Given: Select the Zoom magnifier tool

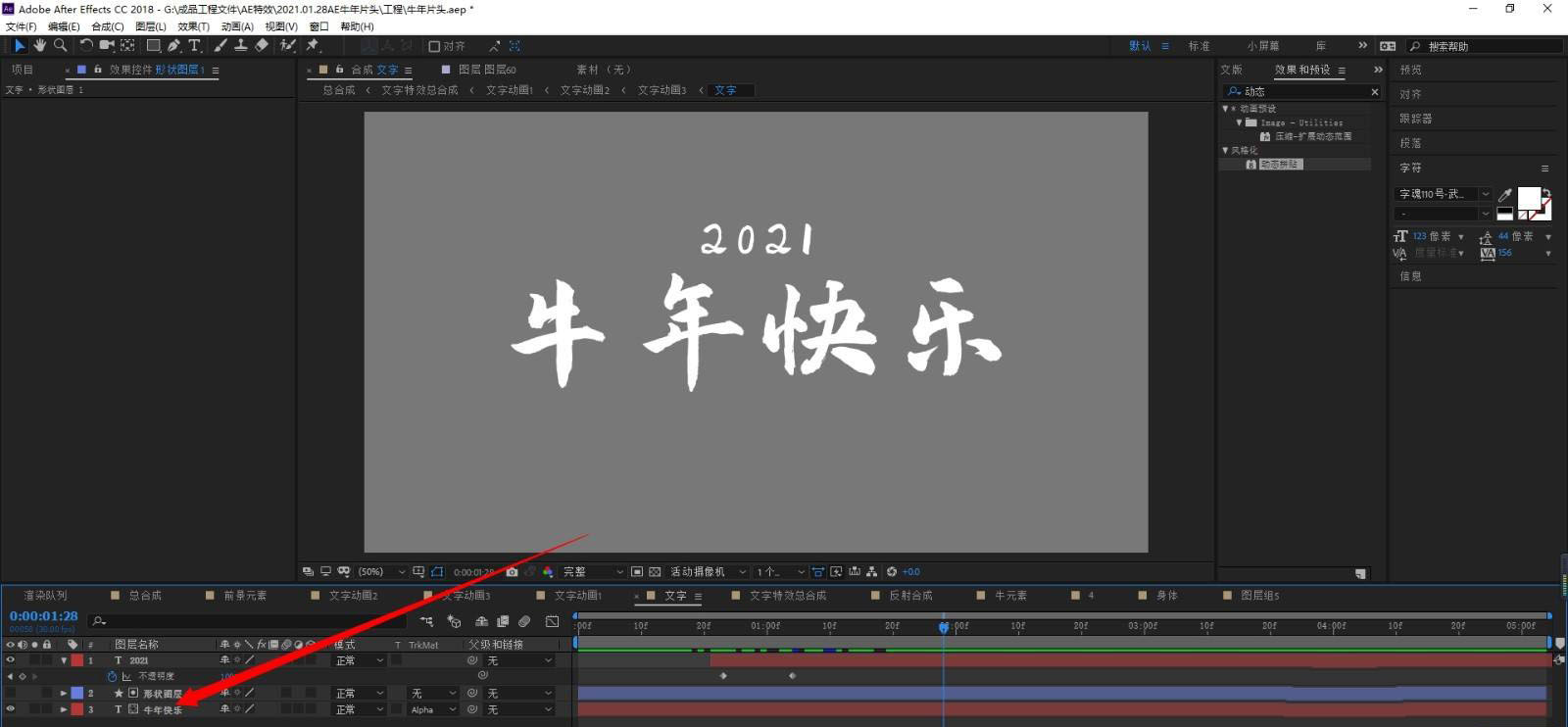Looking at the screenshot, I should coord(61,45).
